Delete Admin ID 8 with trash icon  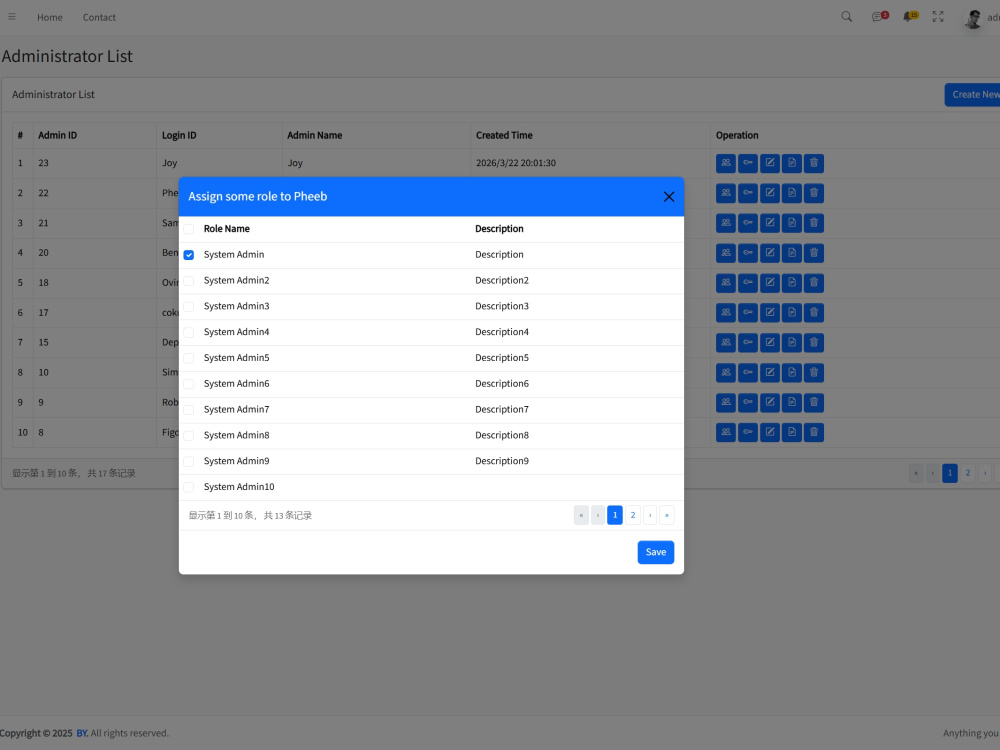click(x=814, y=432)
